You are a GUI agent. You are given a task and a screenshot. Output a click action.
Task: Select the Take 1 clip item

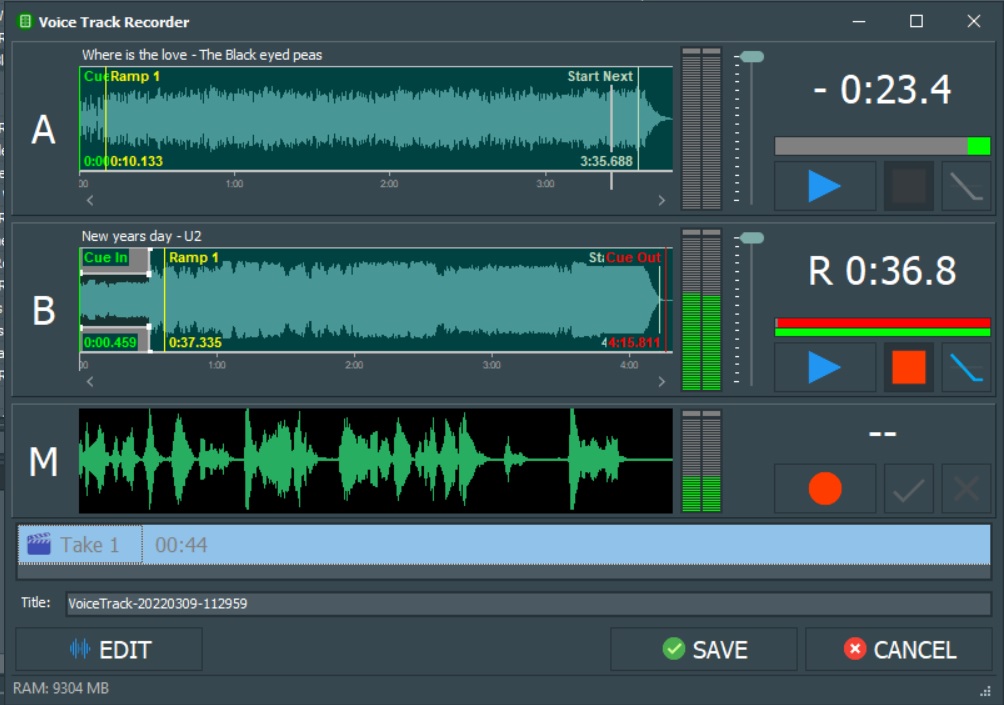coord(80,545)
